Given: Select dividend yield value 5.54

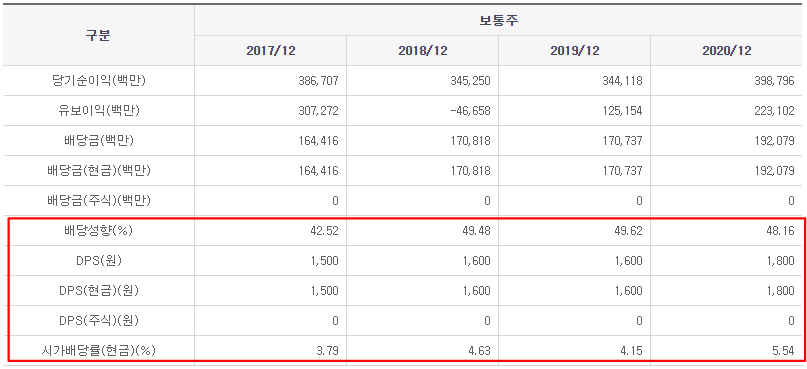Looking at the screenshot, I should pos(784,350).
